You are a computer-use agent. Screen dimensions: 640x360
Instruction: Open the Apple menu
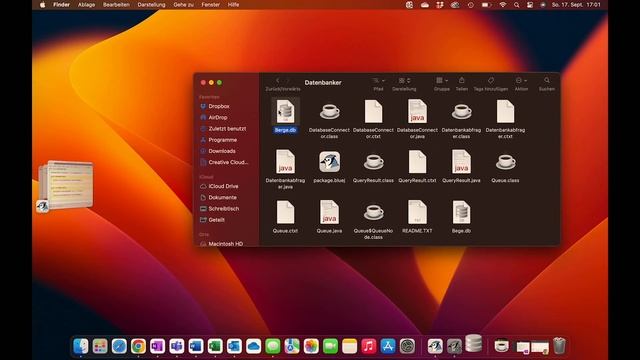pyautogui.click(x=42, y=5)
